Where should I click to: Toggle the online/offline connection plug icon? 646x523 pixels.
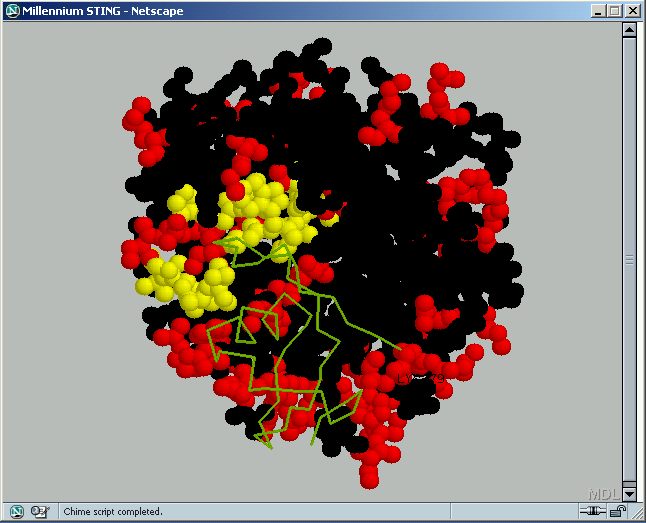point(592,511)
